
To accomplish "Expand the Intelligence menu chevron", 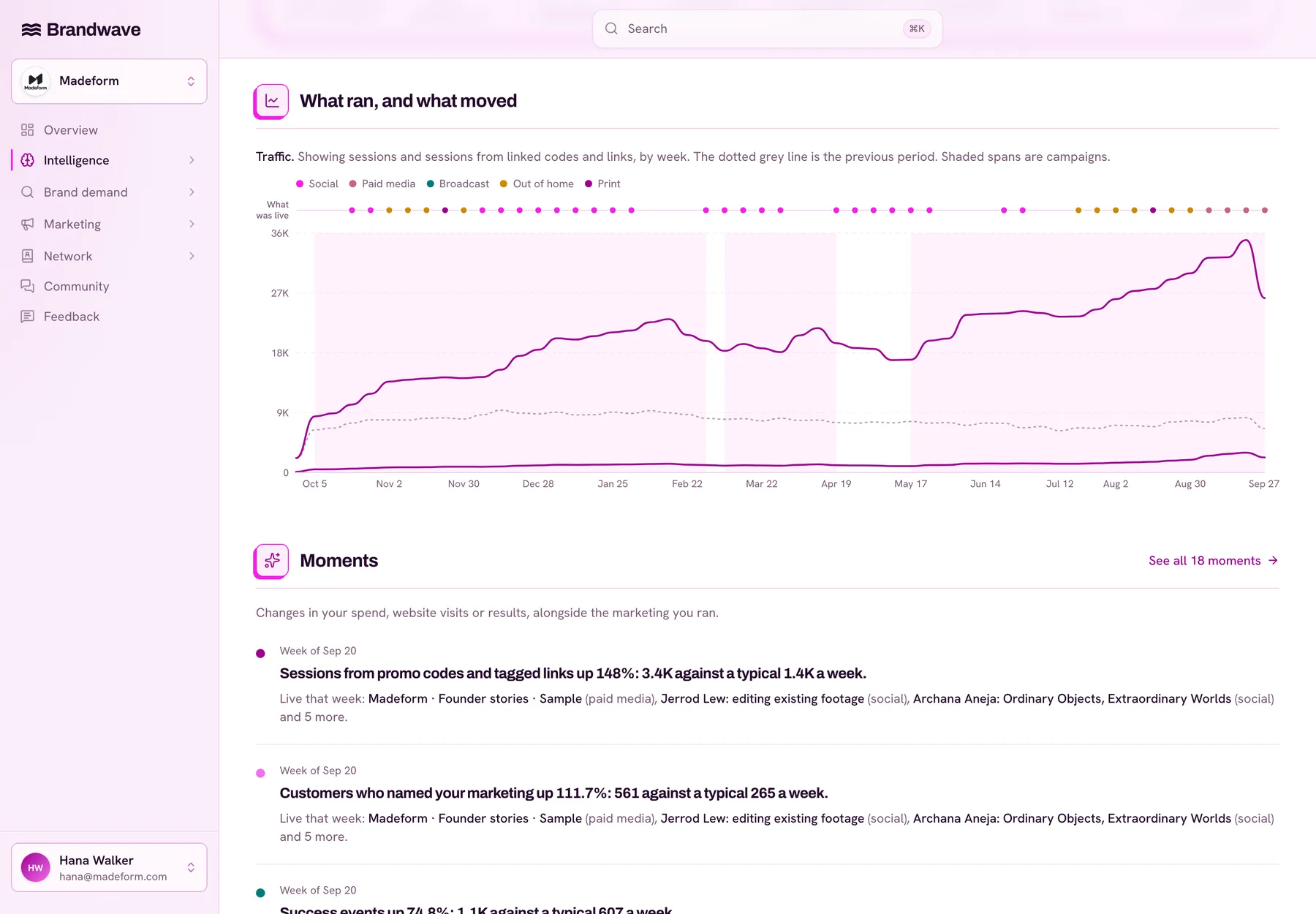I will click(192, 160).
